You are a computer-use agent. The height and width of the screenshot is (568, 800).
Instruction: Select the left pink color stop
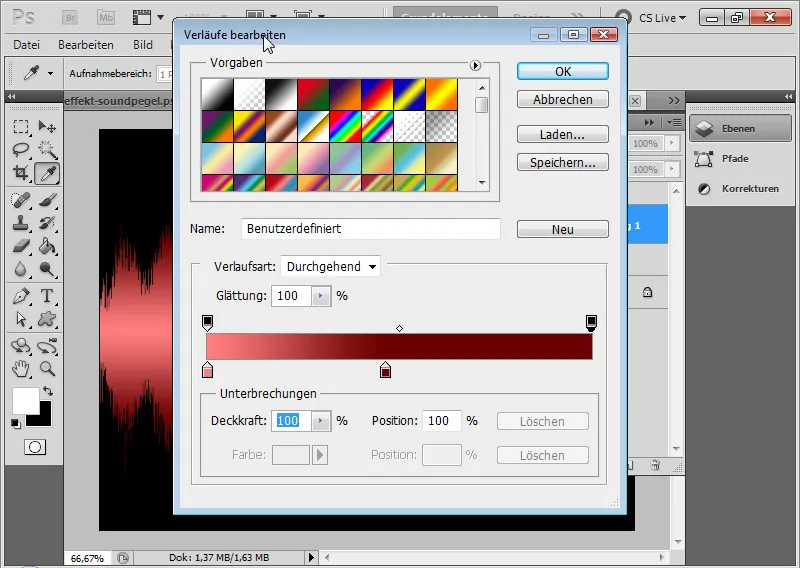(x=207, y=370)
